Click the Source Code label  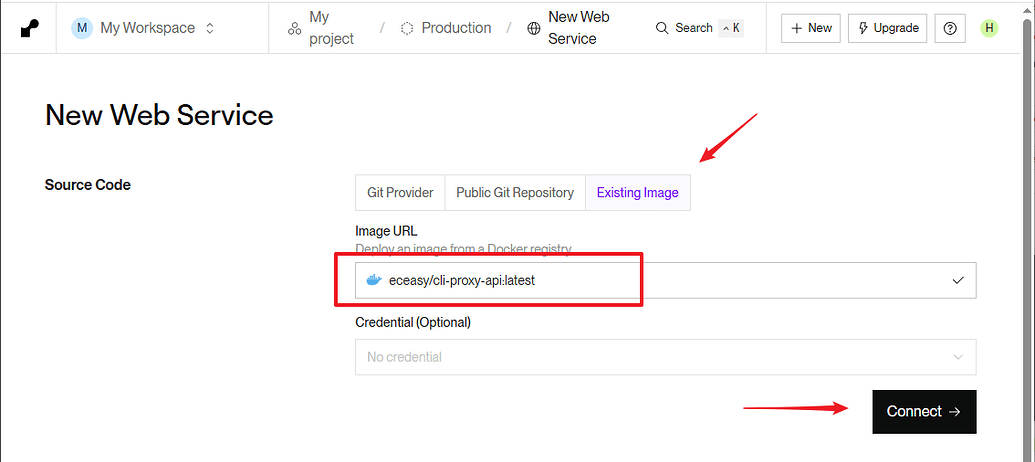click(x=88, y=185)
